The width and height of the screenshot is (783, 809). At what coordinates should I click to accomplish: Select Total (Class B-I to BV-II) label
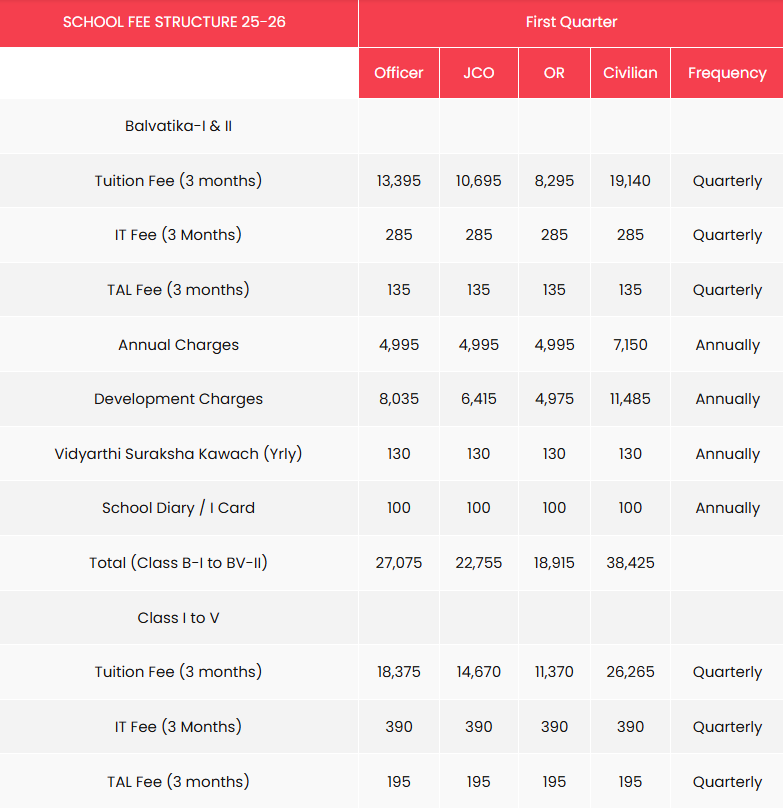(x=179, y=563)
